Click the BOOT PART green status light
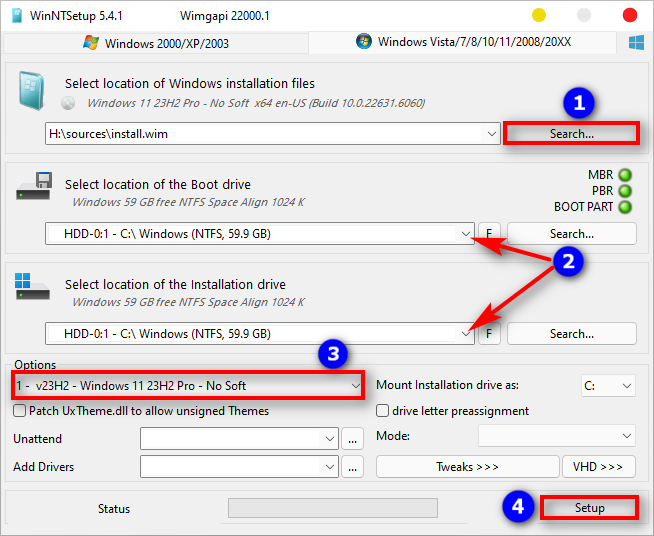Screen dimensions: 654x536 click(625, 207)
